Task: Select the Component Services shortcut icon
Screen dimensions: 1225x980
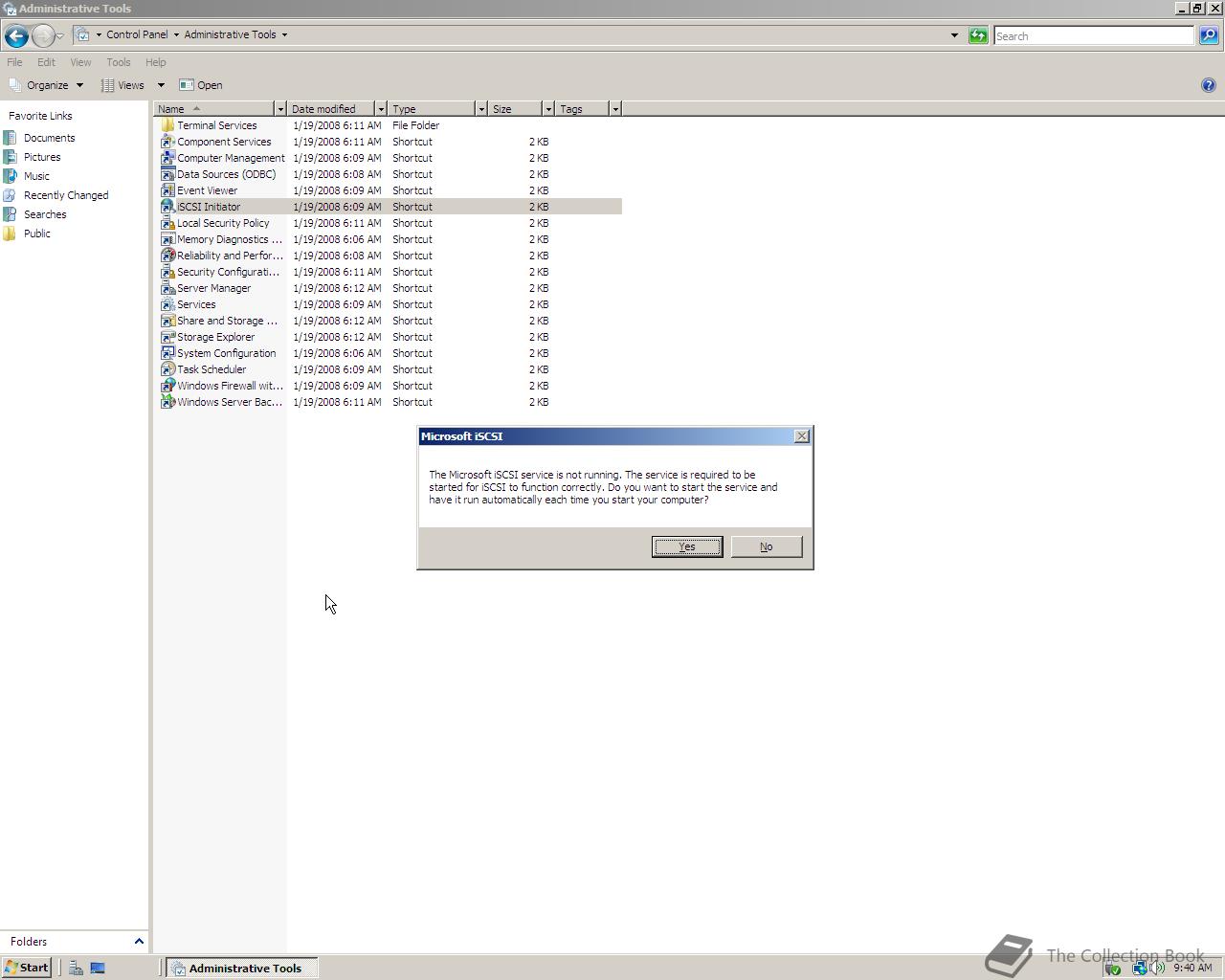Action: 167,142
